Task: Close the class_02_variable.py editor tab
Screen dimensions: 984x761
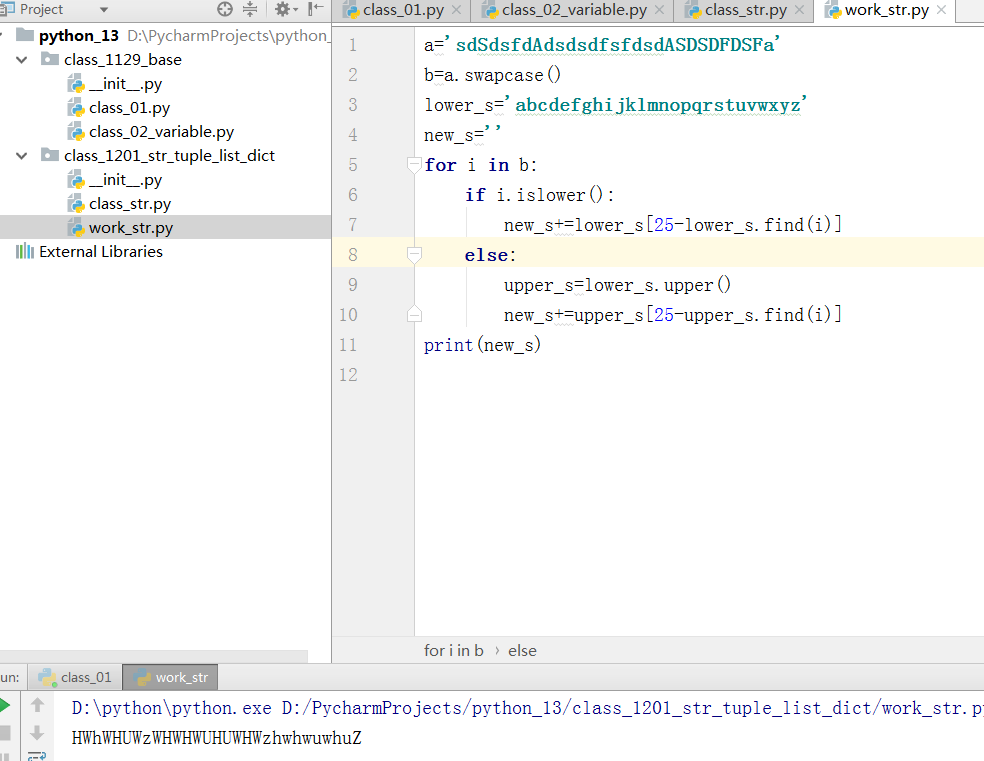Action: (x=661, y=11)
